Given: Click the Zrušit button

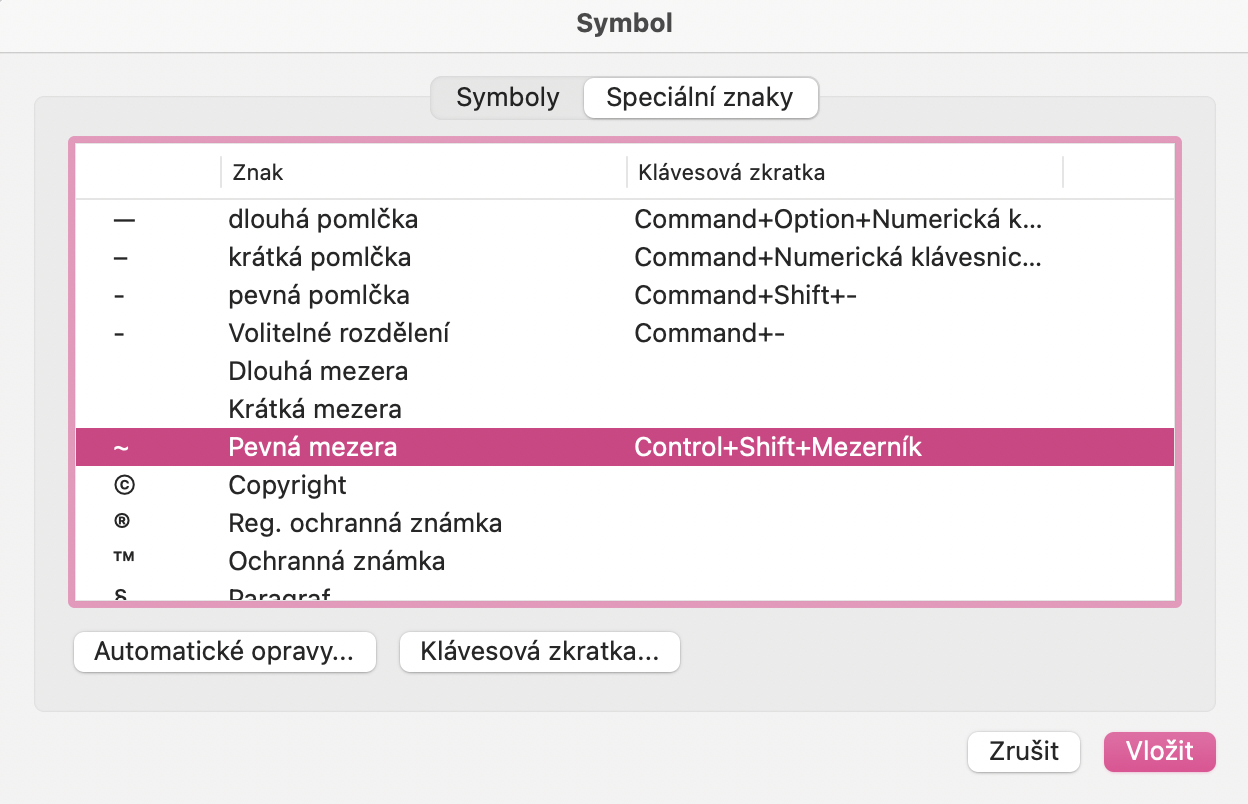Looking at the screenshot, I should click(1023, 751).
